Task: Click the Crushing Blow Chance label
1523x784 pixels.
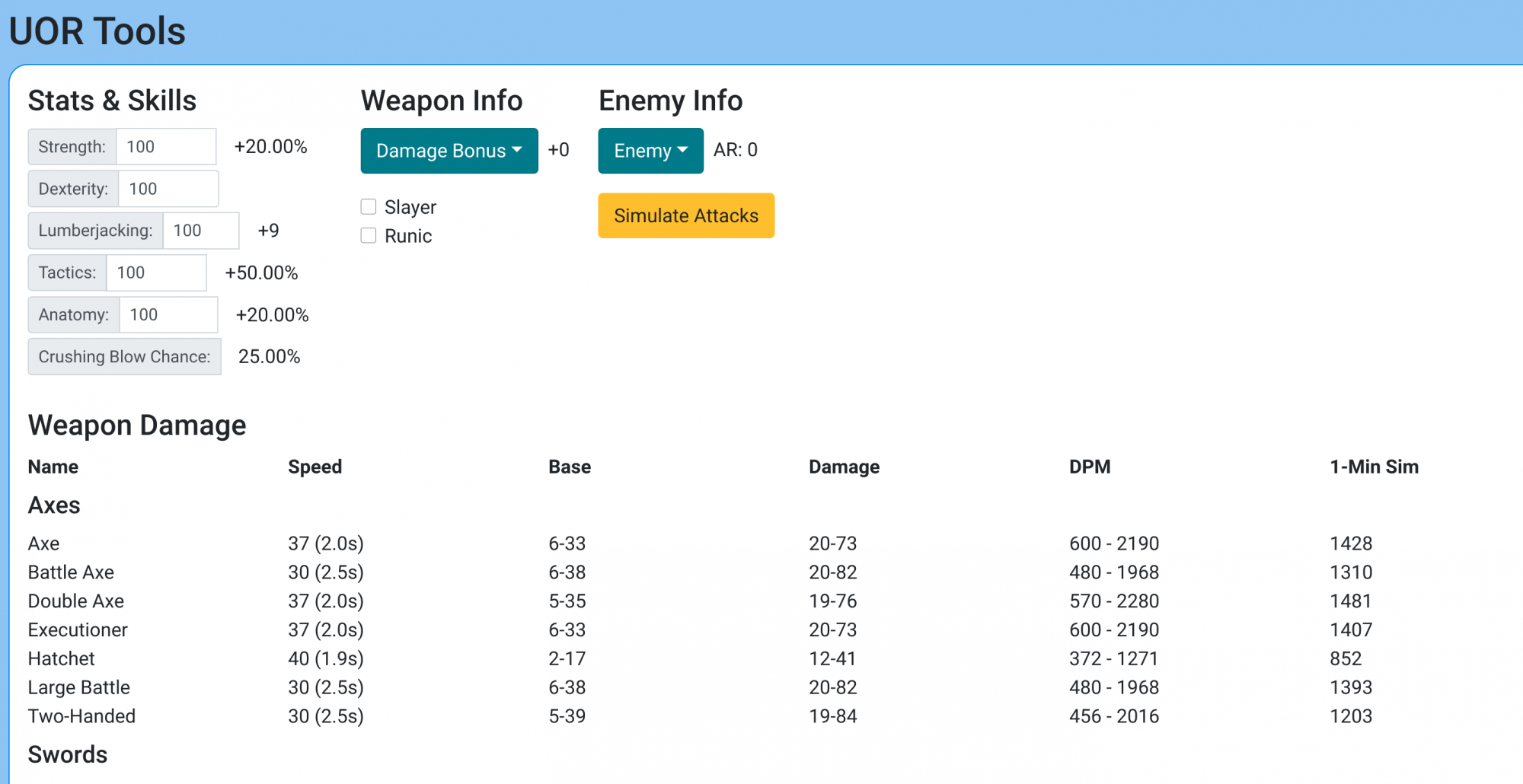Action: coord(125,357)
